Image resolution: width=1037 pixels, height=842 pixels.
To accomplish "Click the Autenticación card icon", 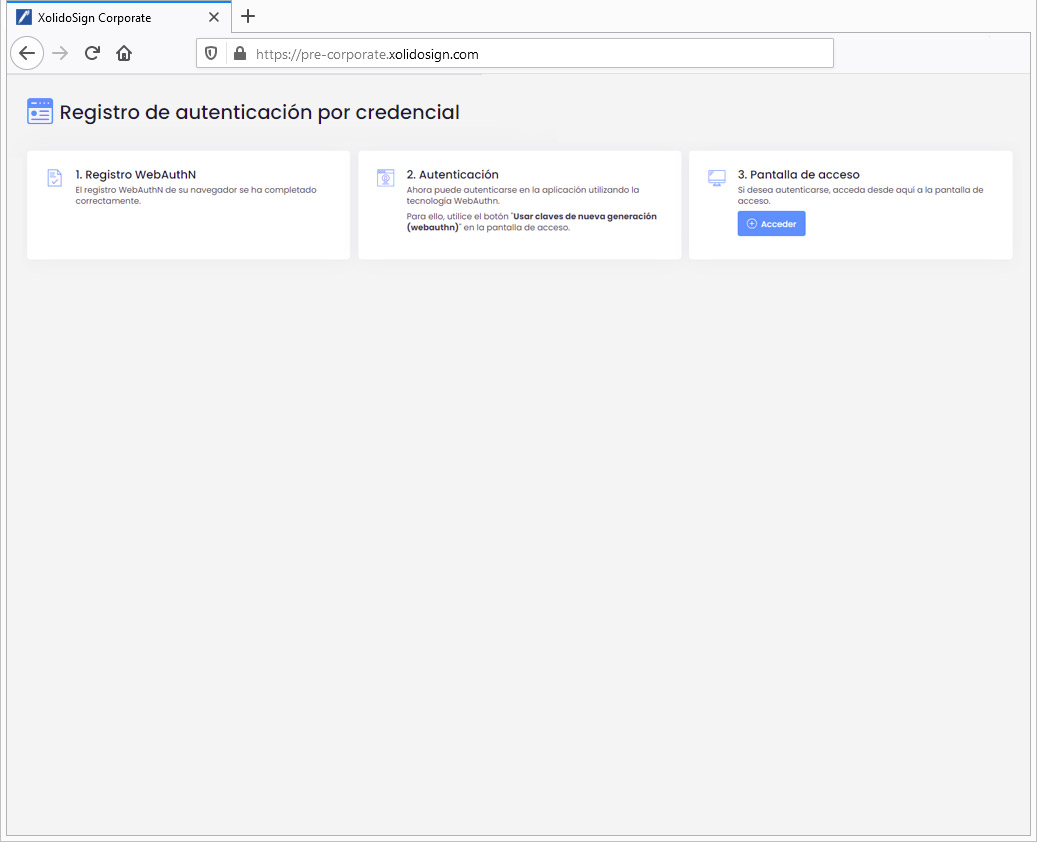I will pyautogui.click(x=386, y=178).
